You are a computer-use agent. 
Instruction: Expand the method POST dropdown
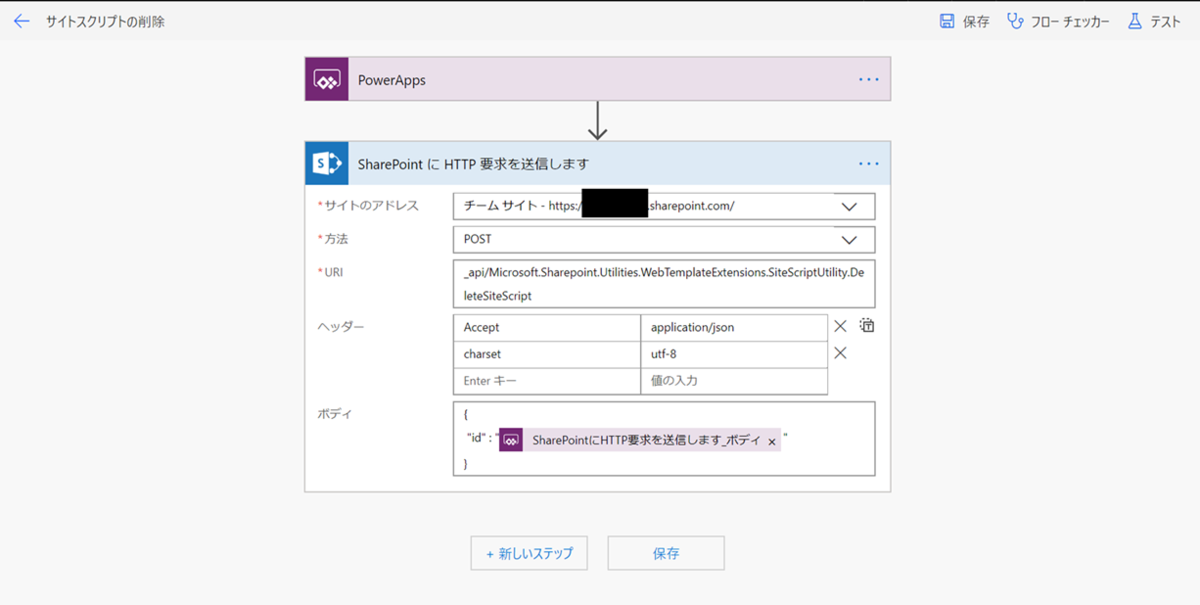click(x=849, y=240)
